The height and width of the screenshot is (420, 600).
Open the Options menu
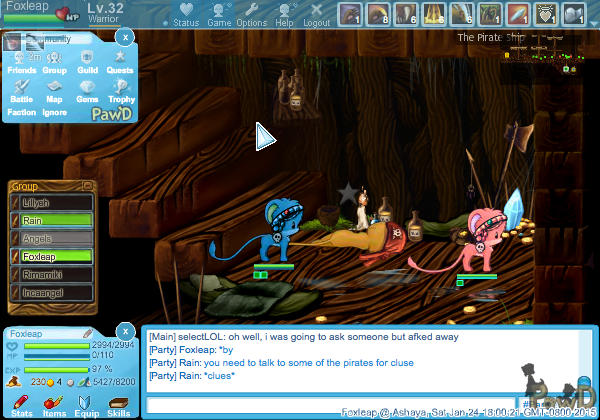[x=251, y=15]
